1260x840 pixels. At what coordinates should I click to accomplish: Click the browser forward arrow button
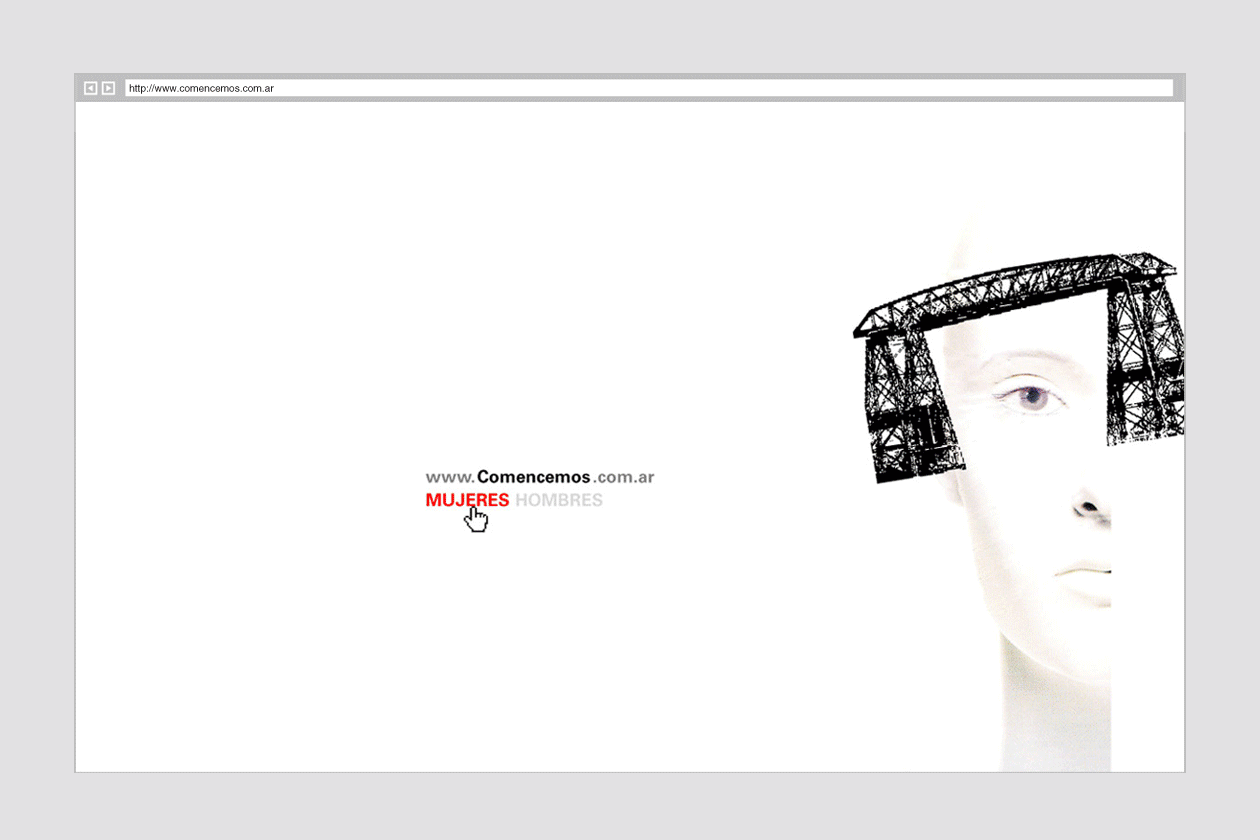108,88
